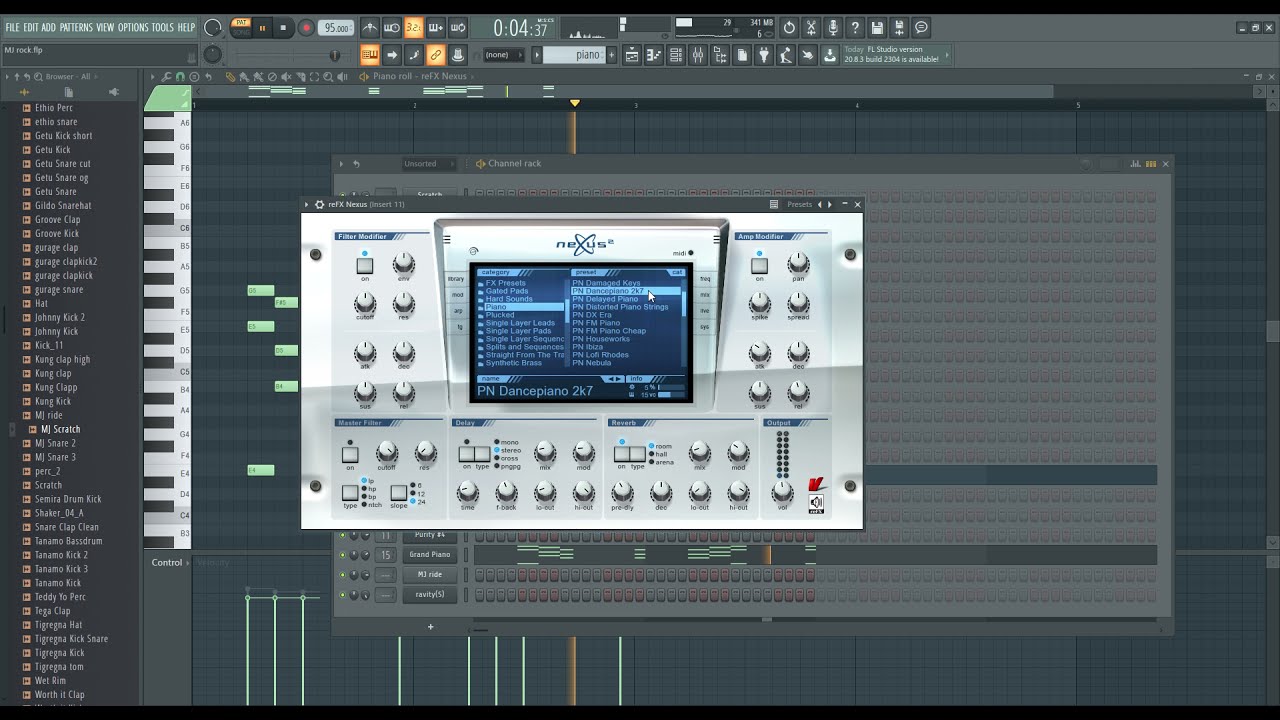Toggle the Reverb on button
1280x720 pixels.
[x=622, y=454]
